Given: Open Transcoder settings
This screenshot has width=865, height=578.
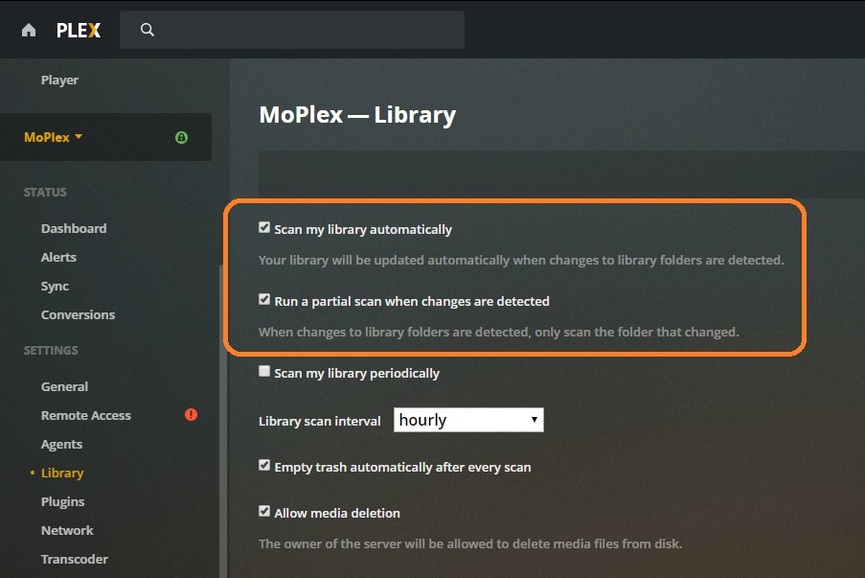Looking at the screenshot, I should click(74, 559).
